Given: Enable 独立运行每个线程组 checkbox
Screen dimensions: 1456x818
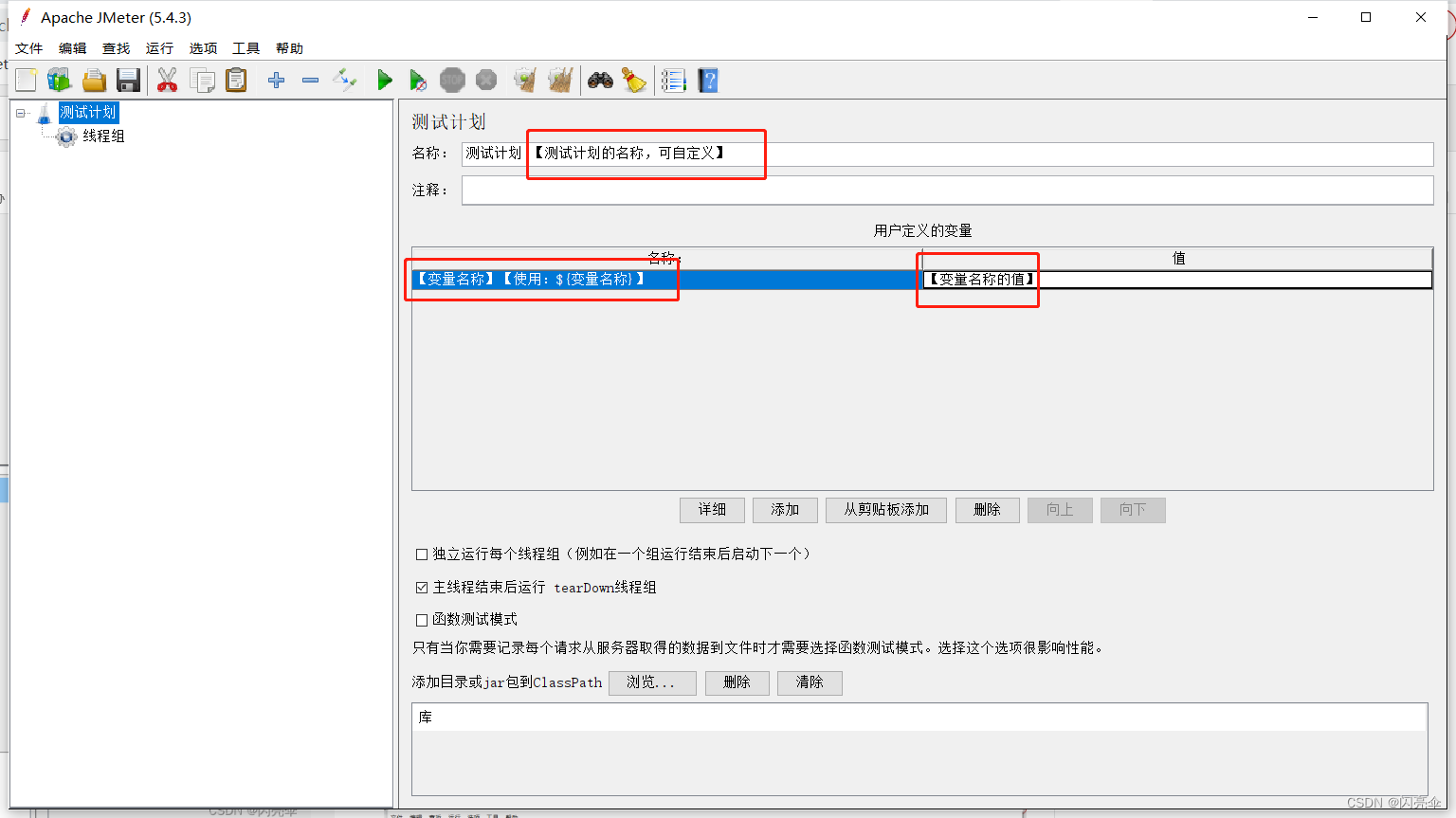Looking at the screenshot, I should [x=422, y=554].
